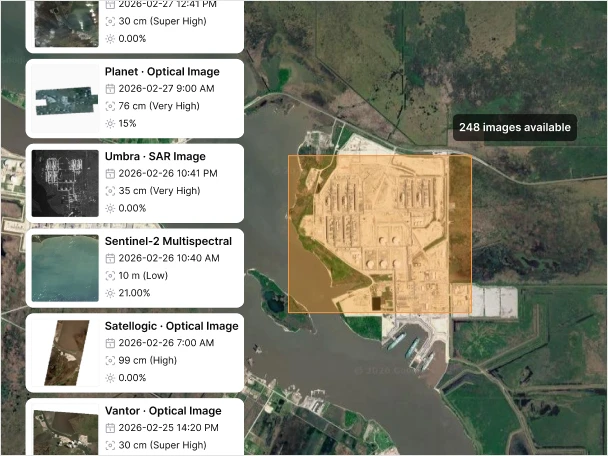The image size is (608, 456).
Task: Select the Vantor · Optical Image title
Action: tap(163, 411)
